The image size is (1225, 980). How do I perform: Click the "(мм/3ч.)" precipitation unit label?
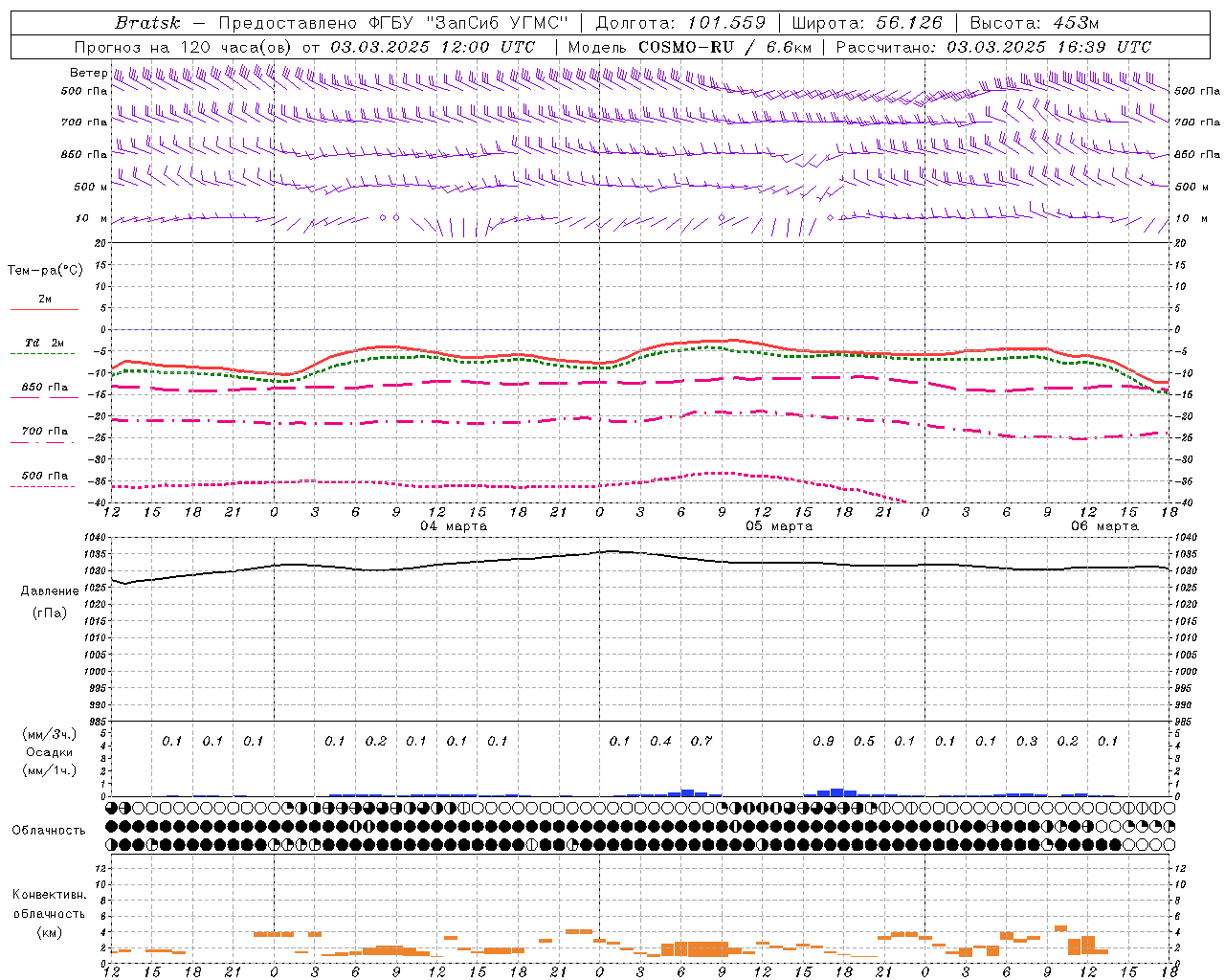tap(50, 734)
